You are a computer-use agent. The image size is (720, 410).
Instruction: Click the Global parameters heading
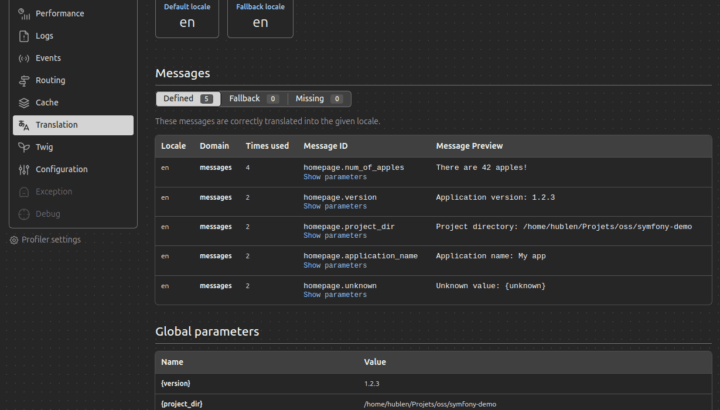pos(207,331)
